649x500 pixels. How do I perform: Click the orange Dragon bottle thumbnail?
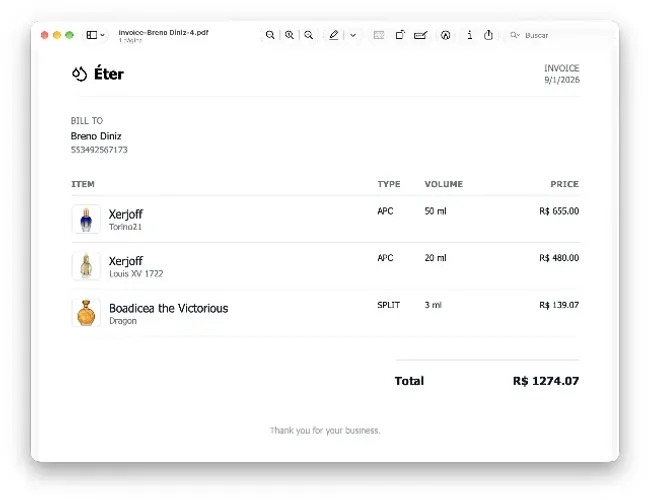point(86,313)
